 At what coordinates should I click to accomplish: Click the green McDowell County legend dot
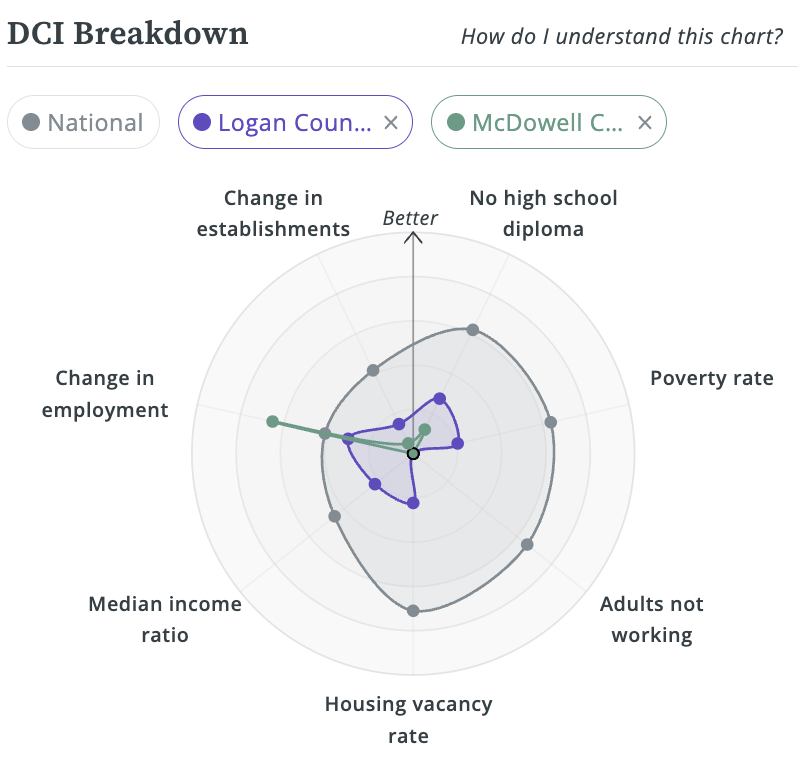coord(456,123)
